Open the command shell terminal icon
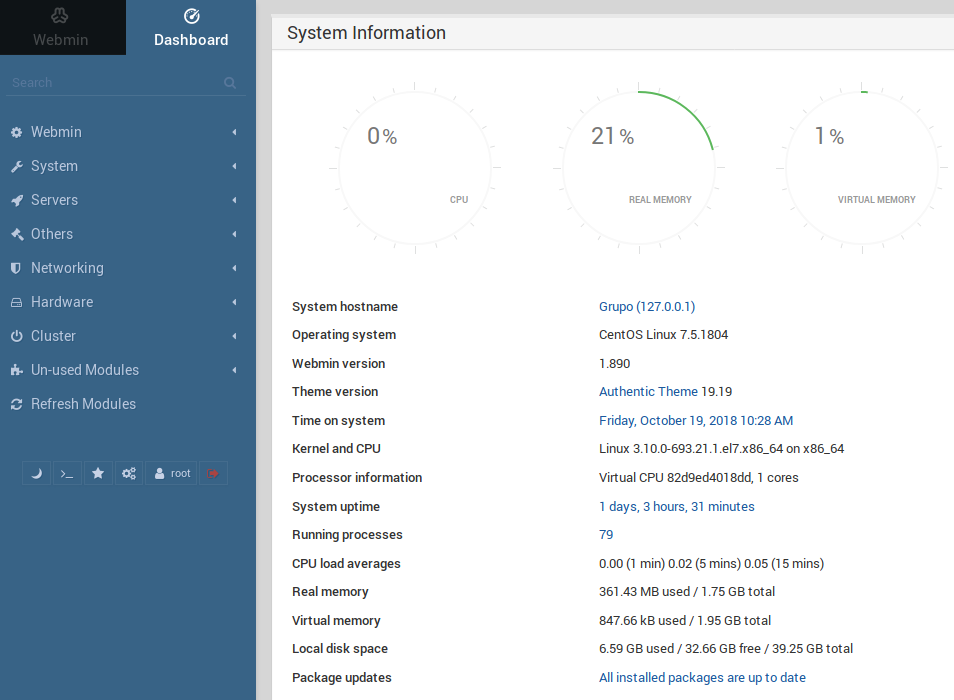 click(x=67, y=473)
